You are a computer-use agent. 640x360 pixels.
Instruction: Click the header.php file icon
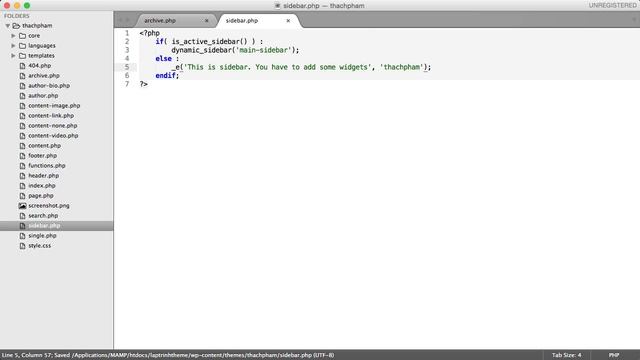pyautogui.click(x=22, y=176)
